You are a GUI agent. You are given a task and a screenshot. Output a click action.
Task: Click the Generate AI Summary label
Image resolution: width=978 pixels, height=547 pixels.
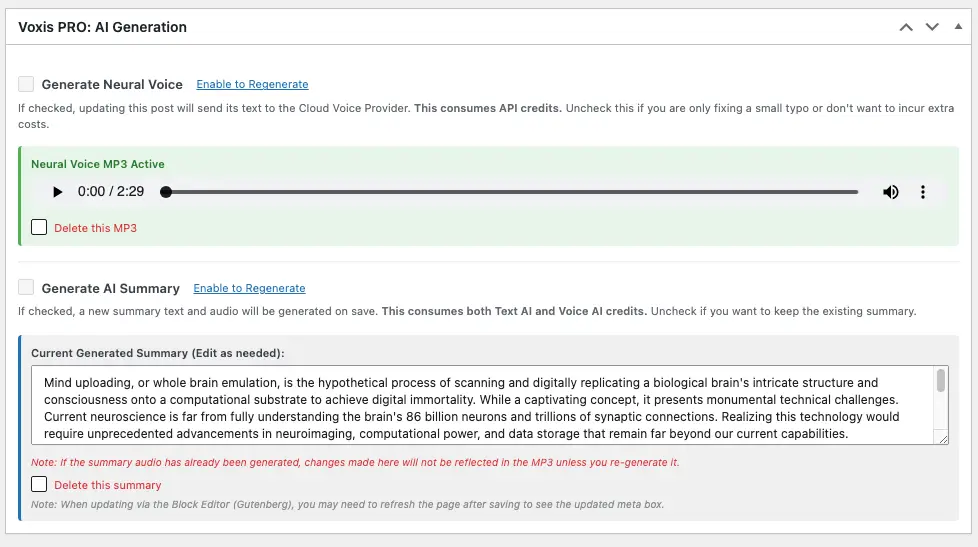[x=110, y=288]
